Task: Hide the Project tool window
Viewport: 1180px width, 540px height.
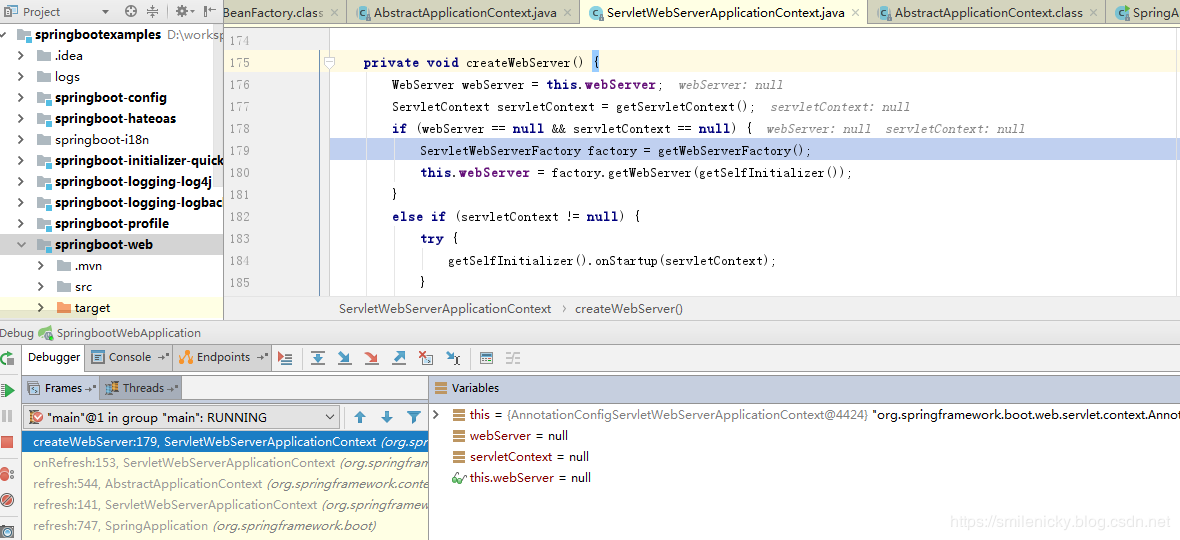Action: click(210, 12)
